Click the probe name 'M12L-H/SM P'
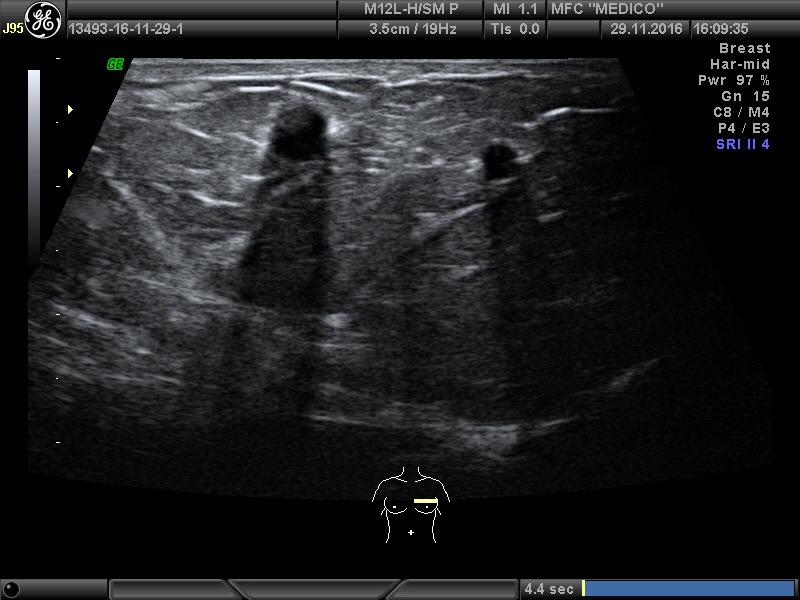The image size is (800, 600). tap(411, 9)
